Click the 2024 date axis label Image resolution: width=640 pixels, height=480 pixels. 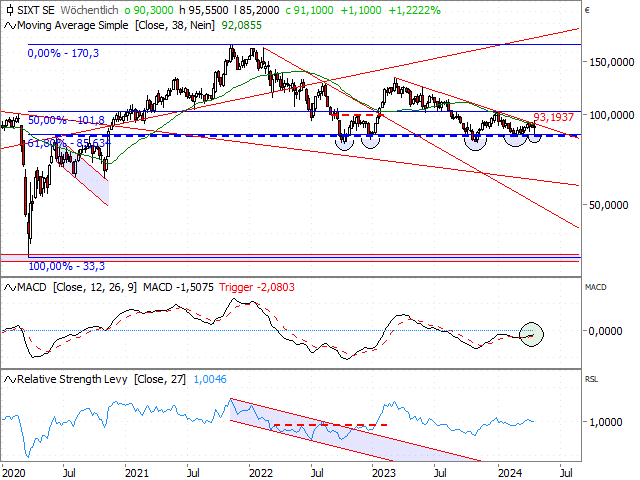click(510, 473)
